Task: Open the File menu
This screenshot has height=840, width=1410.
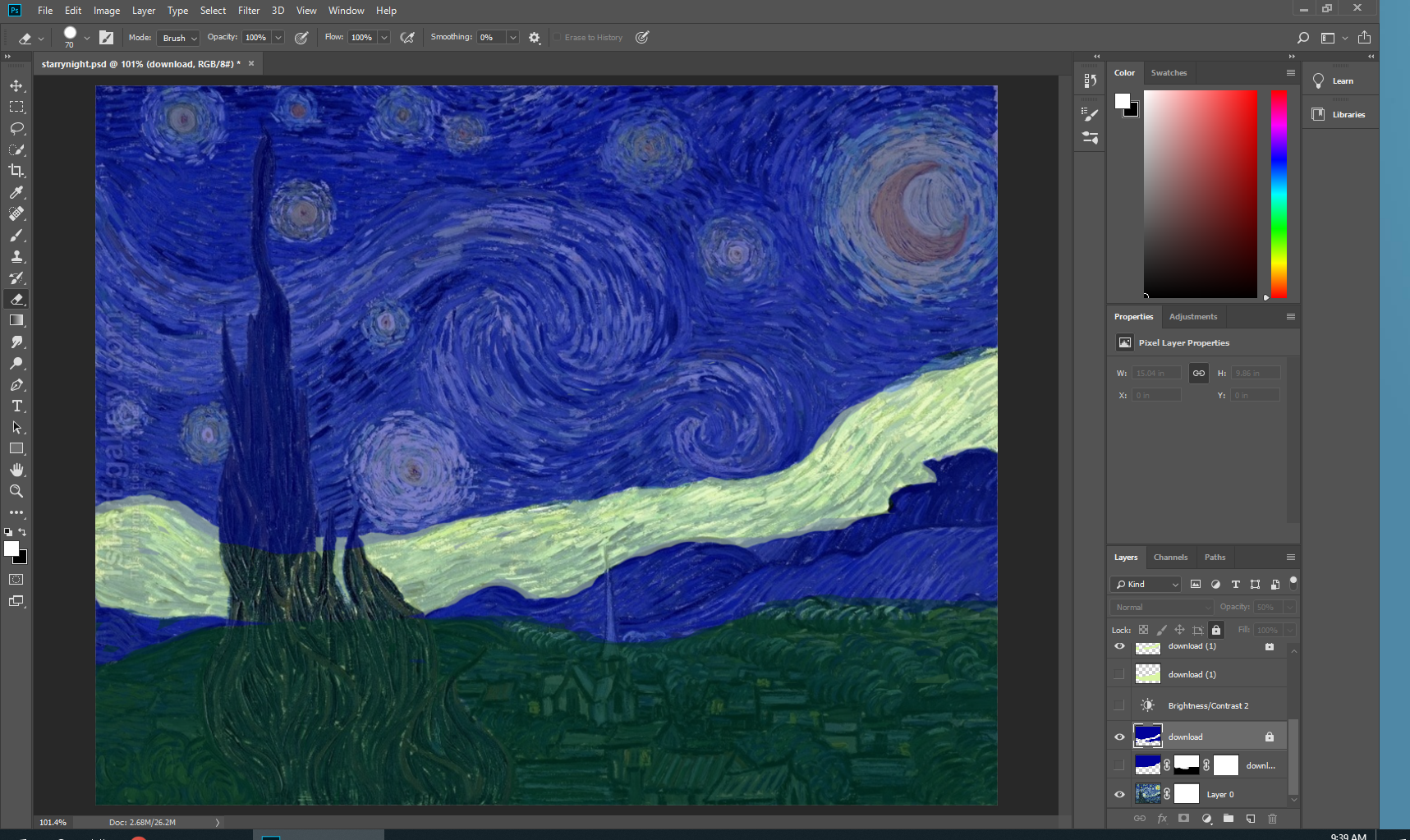Action: coord(45,11)
